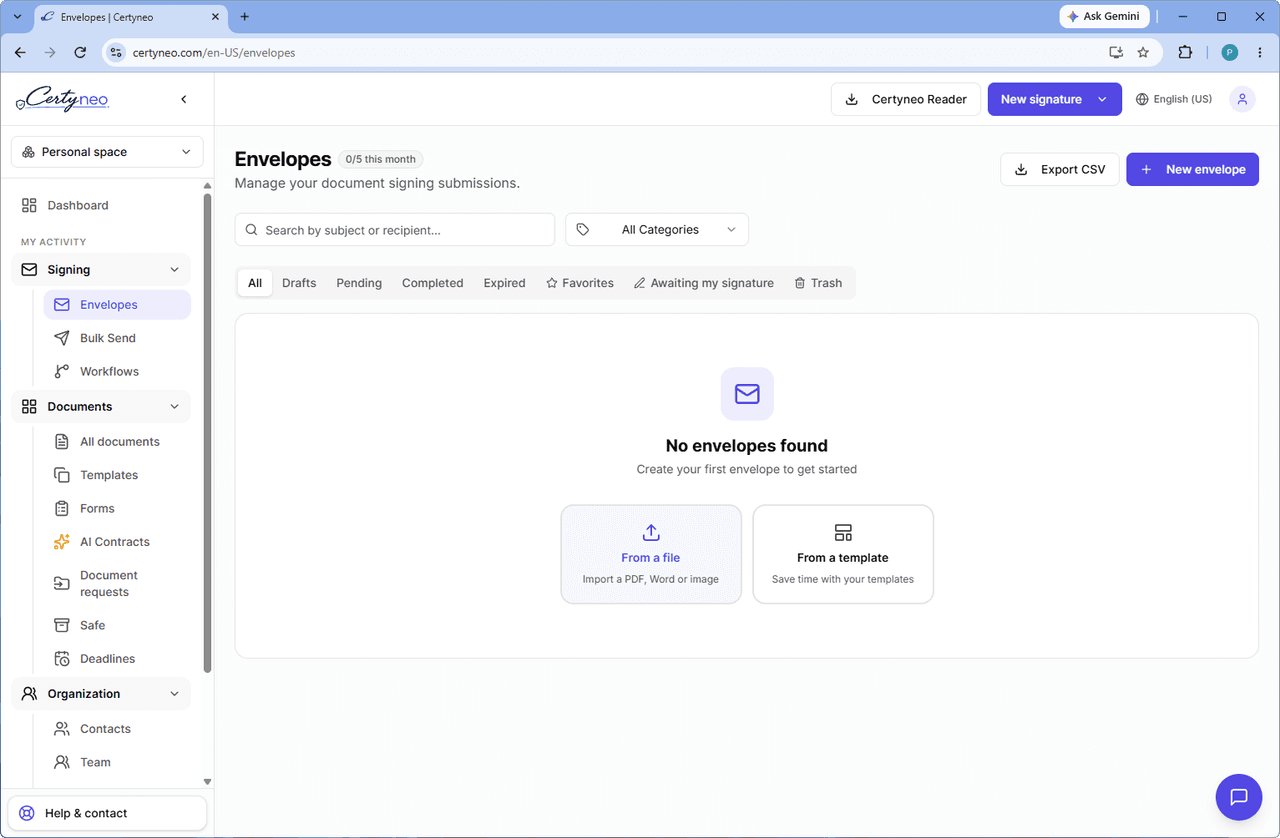Open the chat bubble support widget
Screen dimensions: 1280x838
1239,797
